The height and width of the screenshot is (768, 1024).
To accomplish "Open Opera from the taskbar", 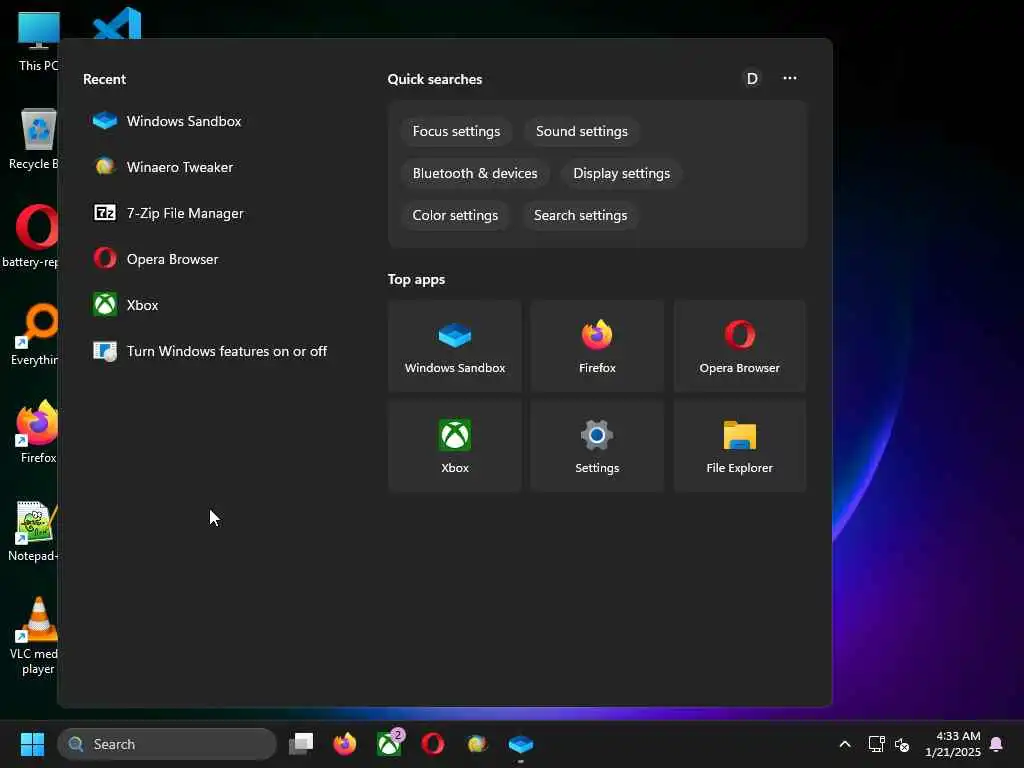I will (x=433, y=744).
